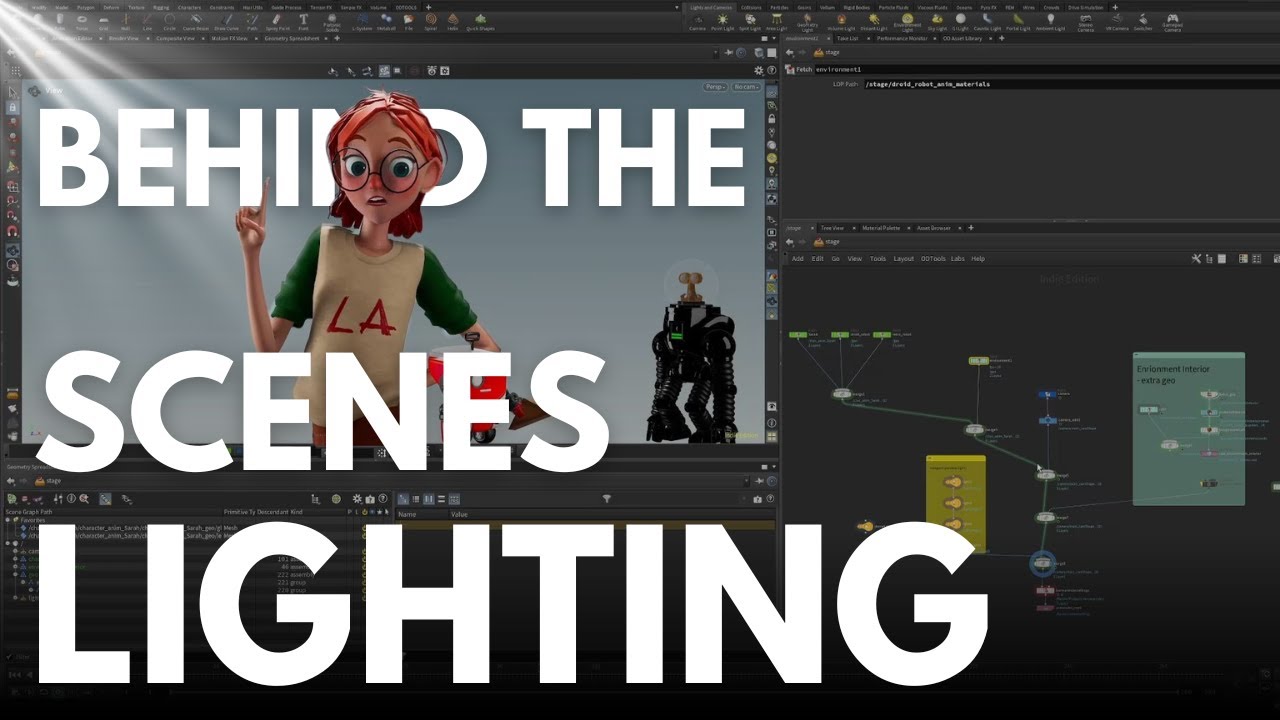Open the Layout menu in network editor
This screenshot has height=720, width=1280.
click(x=903, y=259)
